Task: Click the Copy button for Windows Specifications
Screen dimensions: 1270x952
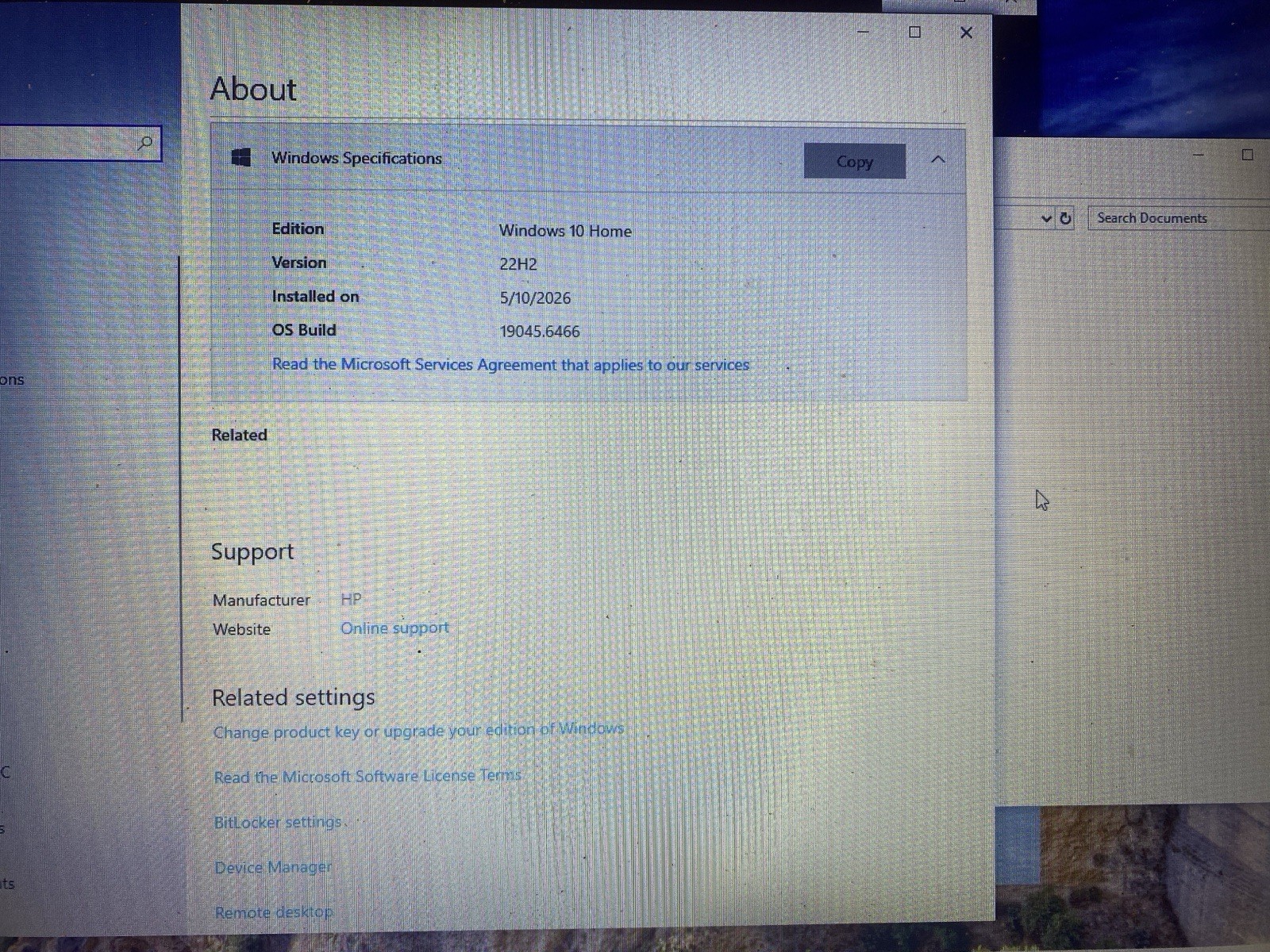Action: click(x=854, y=161)
